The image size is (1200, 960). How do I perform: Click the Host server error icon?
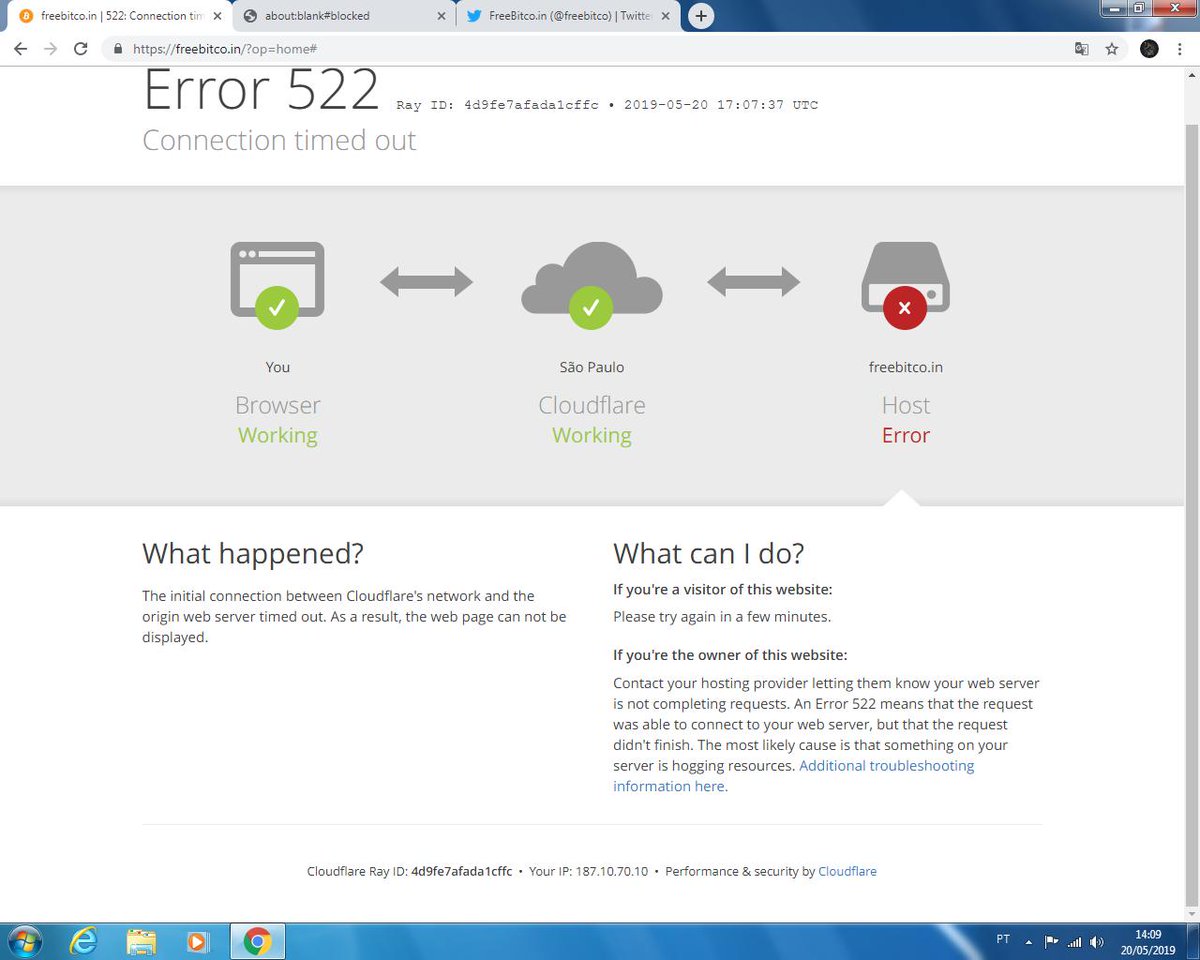pyautogui.click(x=905, y=285)
